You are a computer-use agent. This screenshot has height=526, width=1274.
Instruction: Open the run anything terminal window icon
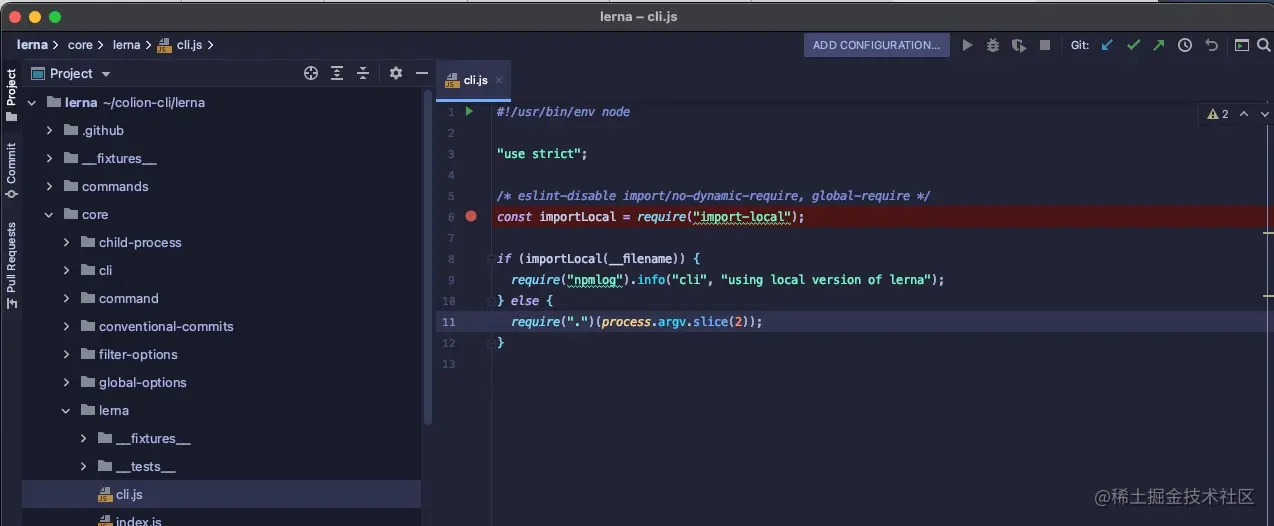(x=1241, y=45)
